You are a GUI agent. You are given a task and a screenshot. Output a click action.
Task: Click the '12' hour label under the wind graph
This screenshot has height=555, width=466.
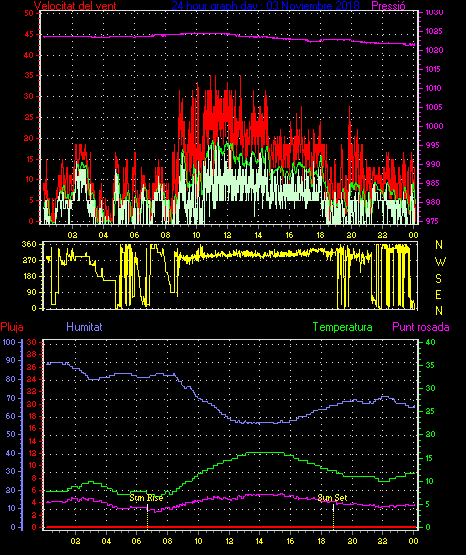(227, 235)
